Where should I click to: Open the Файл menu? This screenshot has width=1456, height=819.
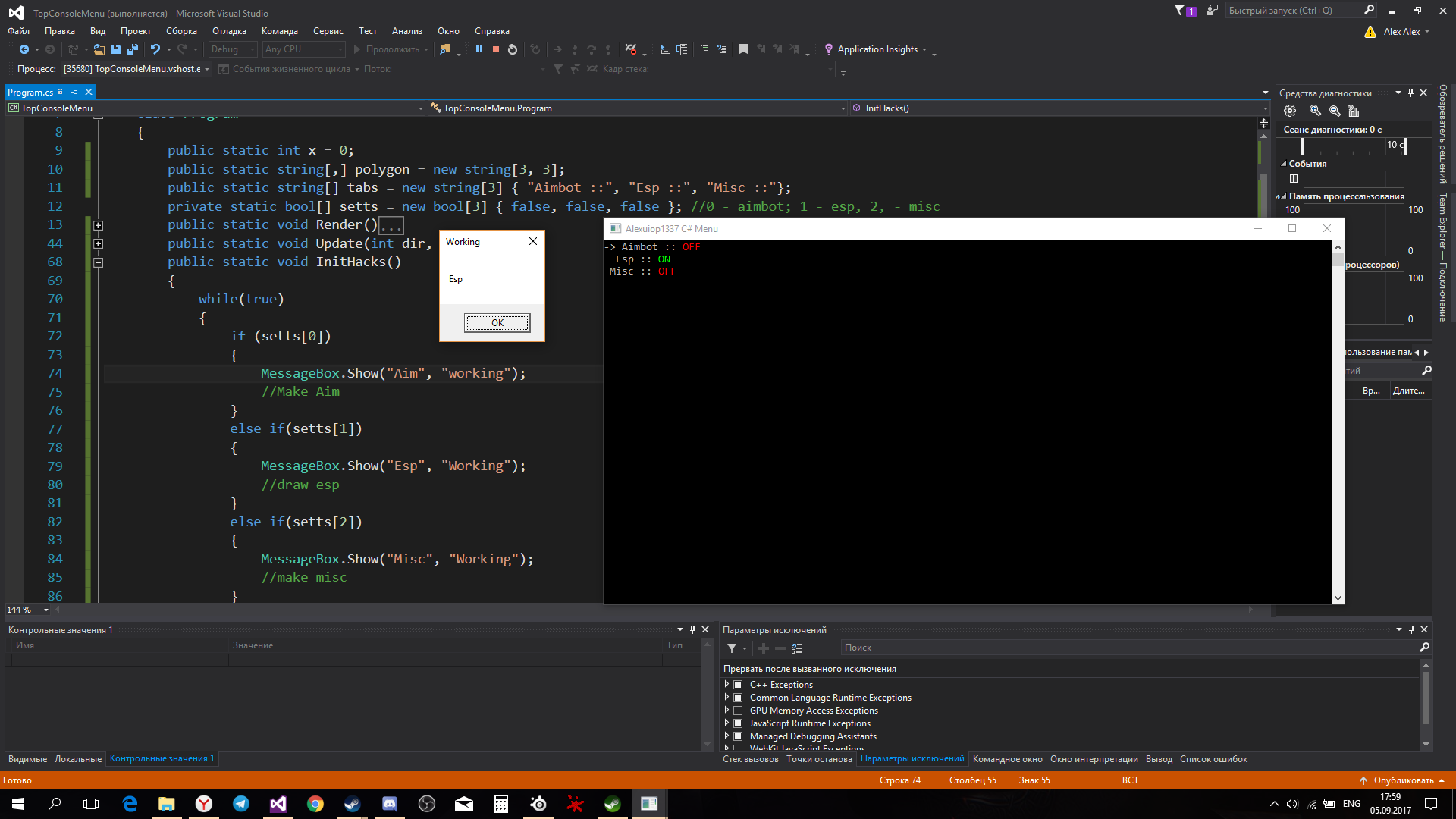click(19, 31)
